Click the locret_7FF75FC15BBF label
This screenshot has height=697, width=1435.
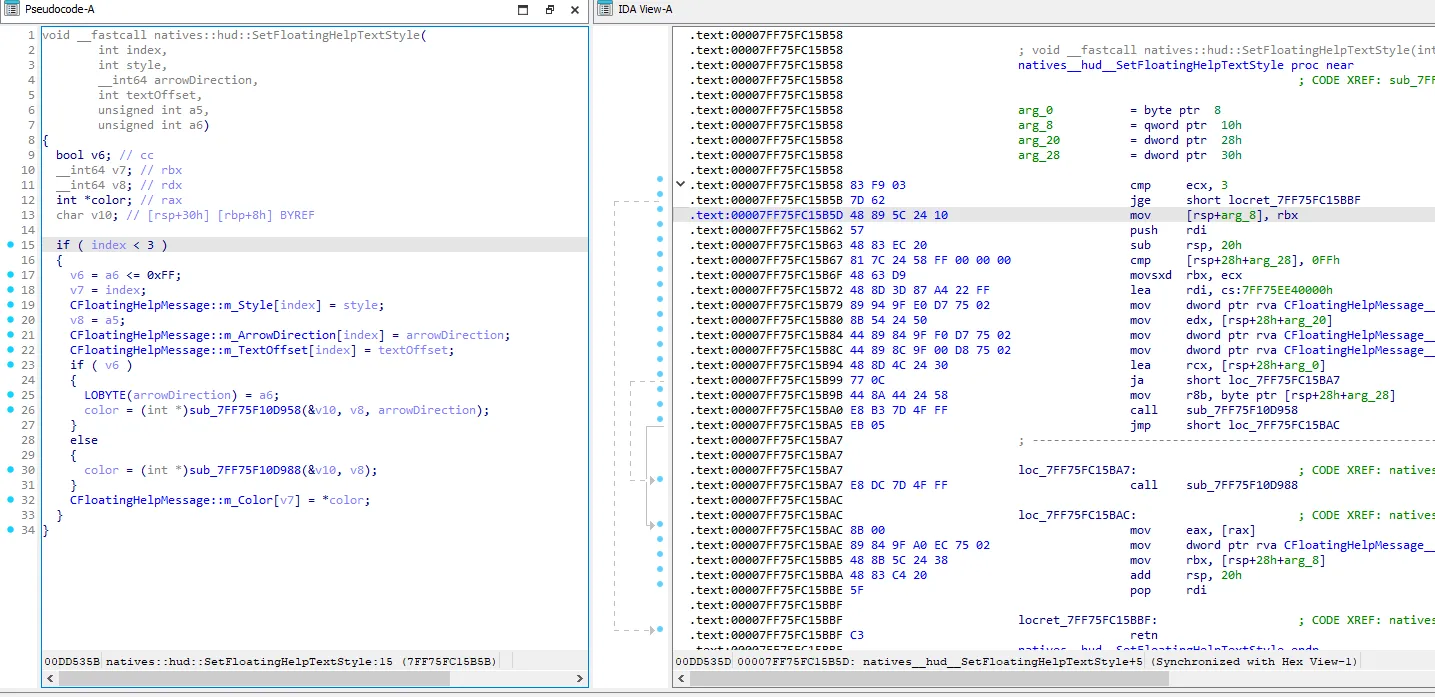(1088, 620)
